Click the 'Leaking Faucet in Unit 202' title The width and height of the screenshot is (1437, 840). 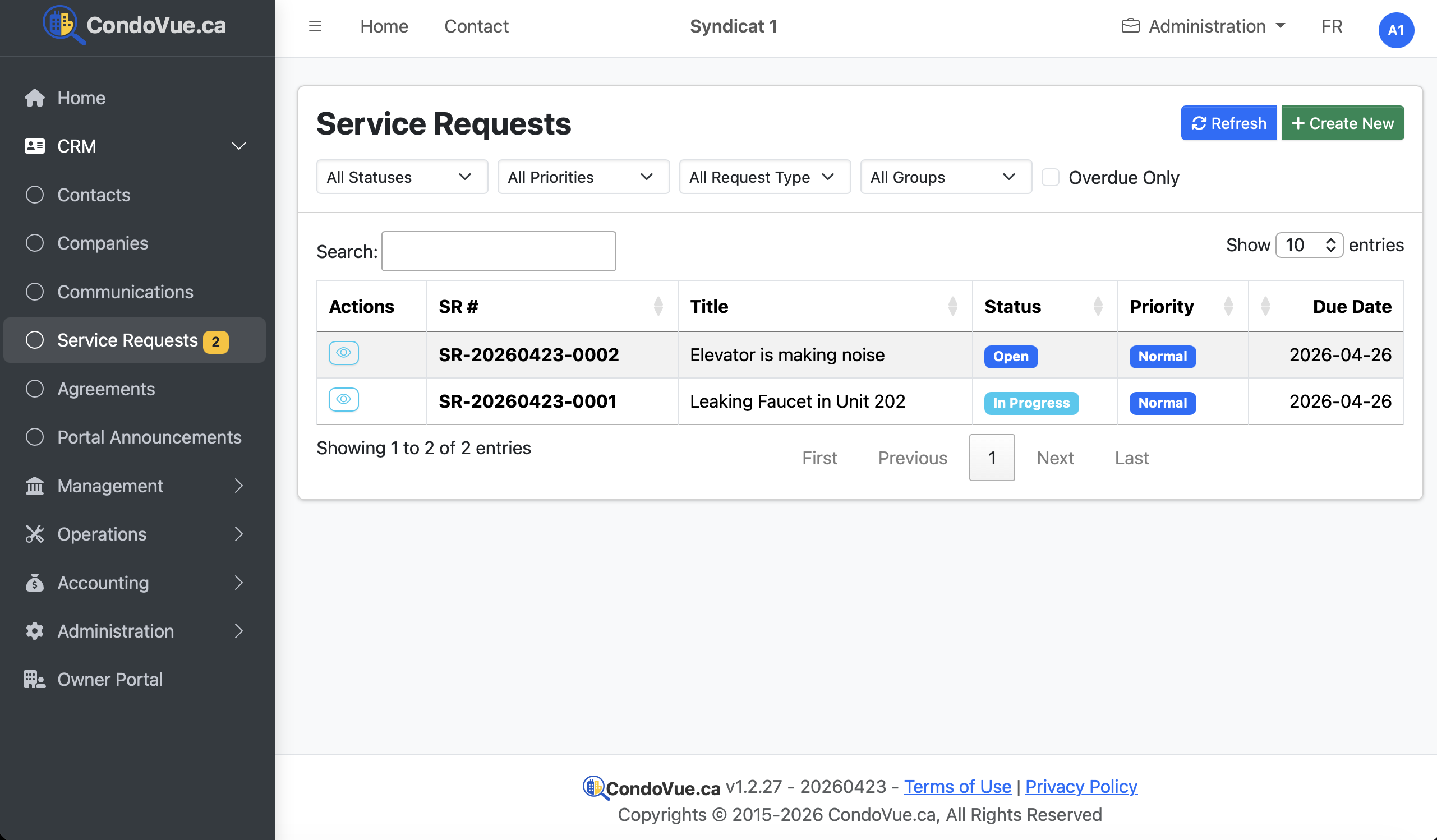pos(797,401)
